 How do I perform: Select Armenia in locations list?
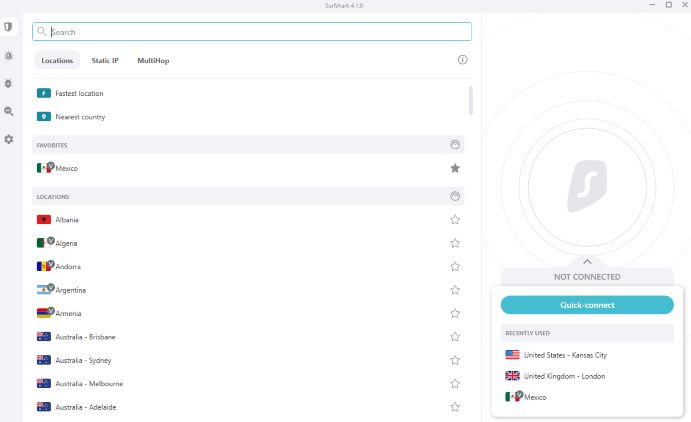point(248,313)
